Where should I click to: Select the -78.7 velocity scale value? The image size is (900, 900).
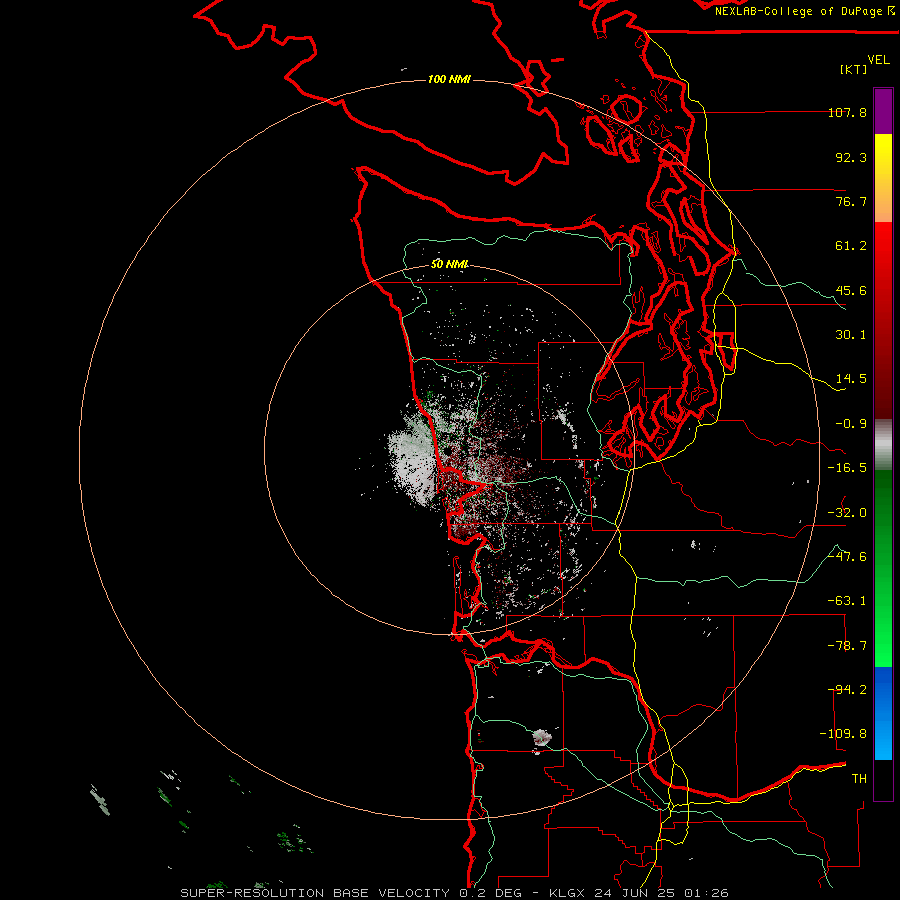[847, 646]
